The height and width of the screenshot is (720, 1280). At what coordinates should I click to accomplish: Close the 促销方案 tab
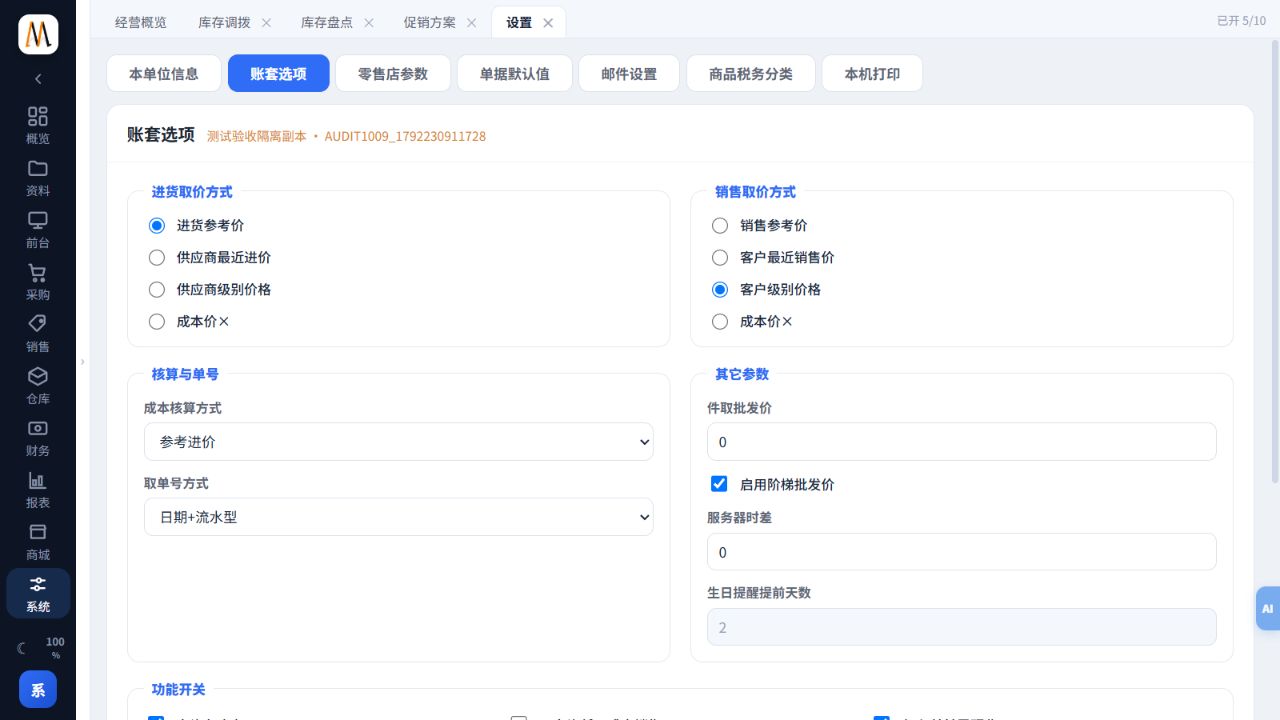pyautogui.click(x=471, y=22)
